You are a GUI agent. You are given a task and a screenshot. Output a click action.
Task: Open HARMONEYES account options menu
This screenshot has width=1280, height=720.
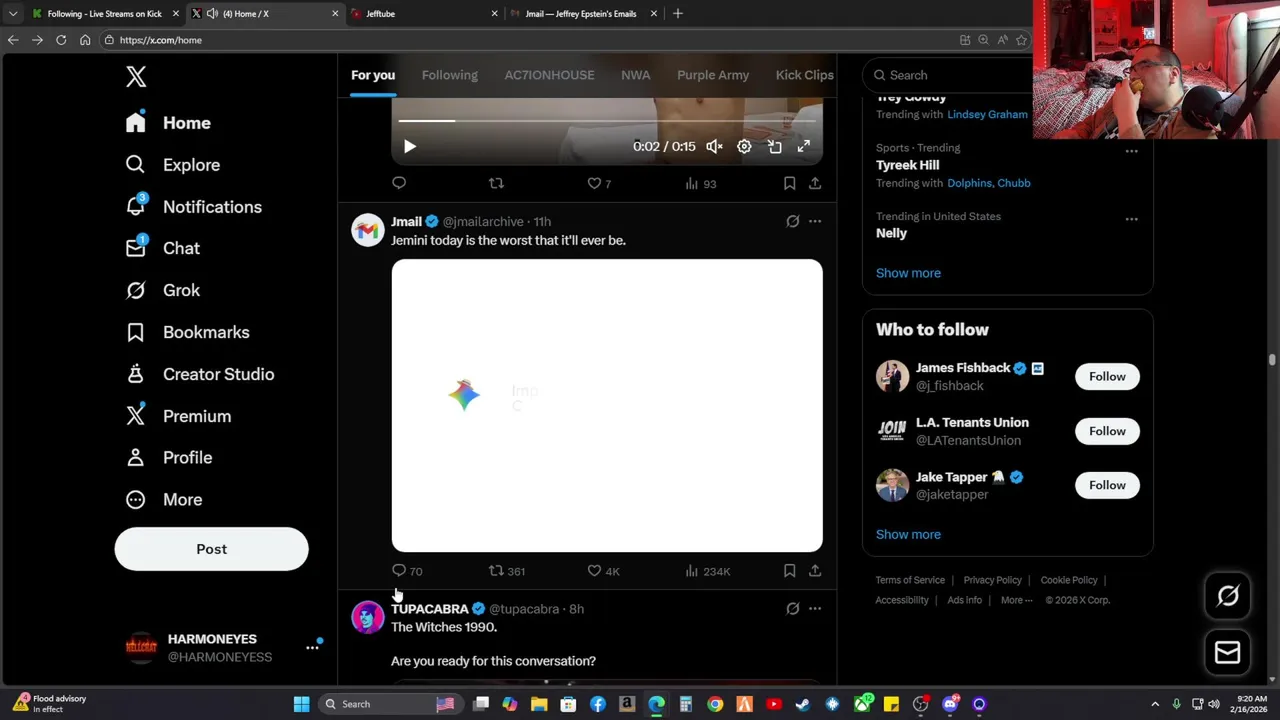tap(312, 648)
